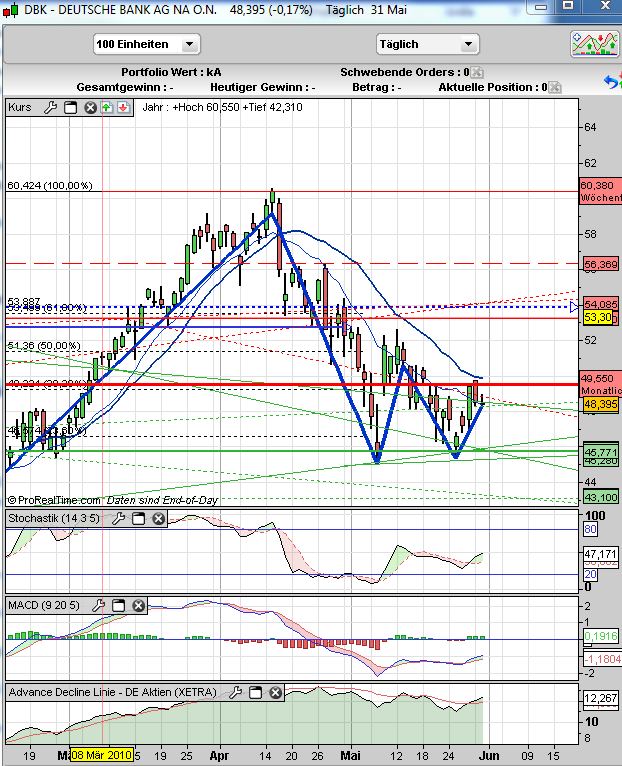Click the arrow of 100 Einheiten combo box
The height and width of the screenshot is (766, 622).
pyautogui.click(x=190, y=44)
